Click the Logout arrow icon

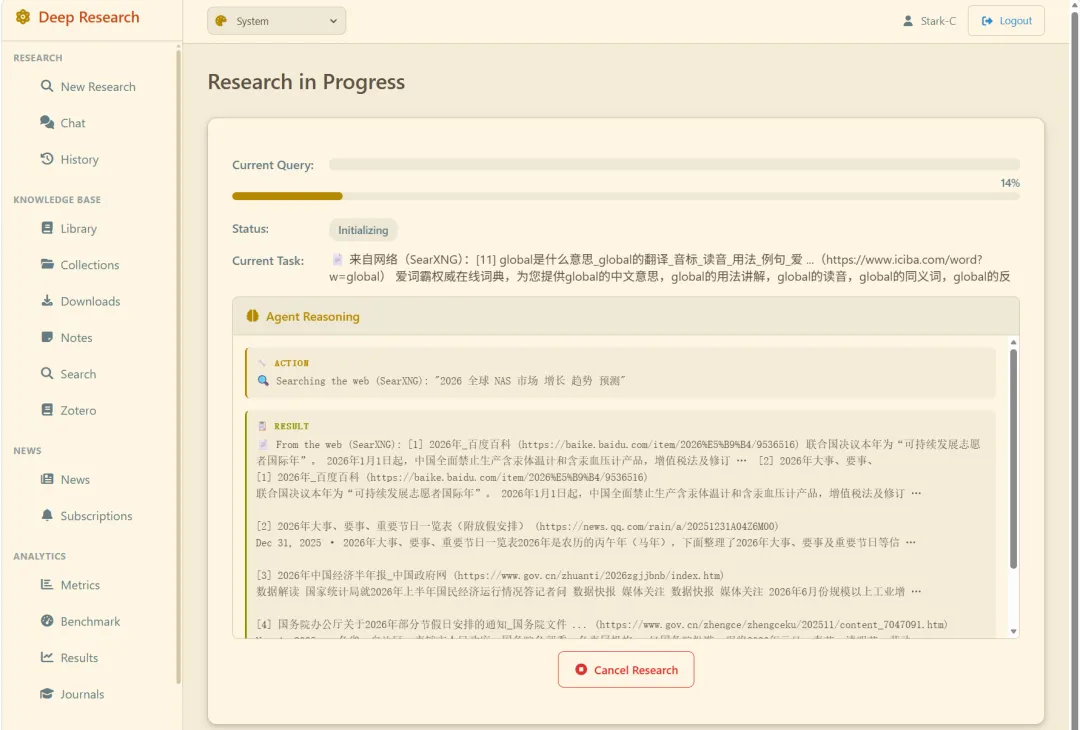(x=987, y=21)
